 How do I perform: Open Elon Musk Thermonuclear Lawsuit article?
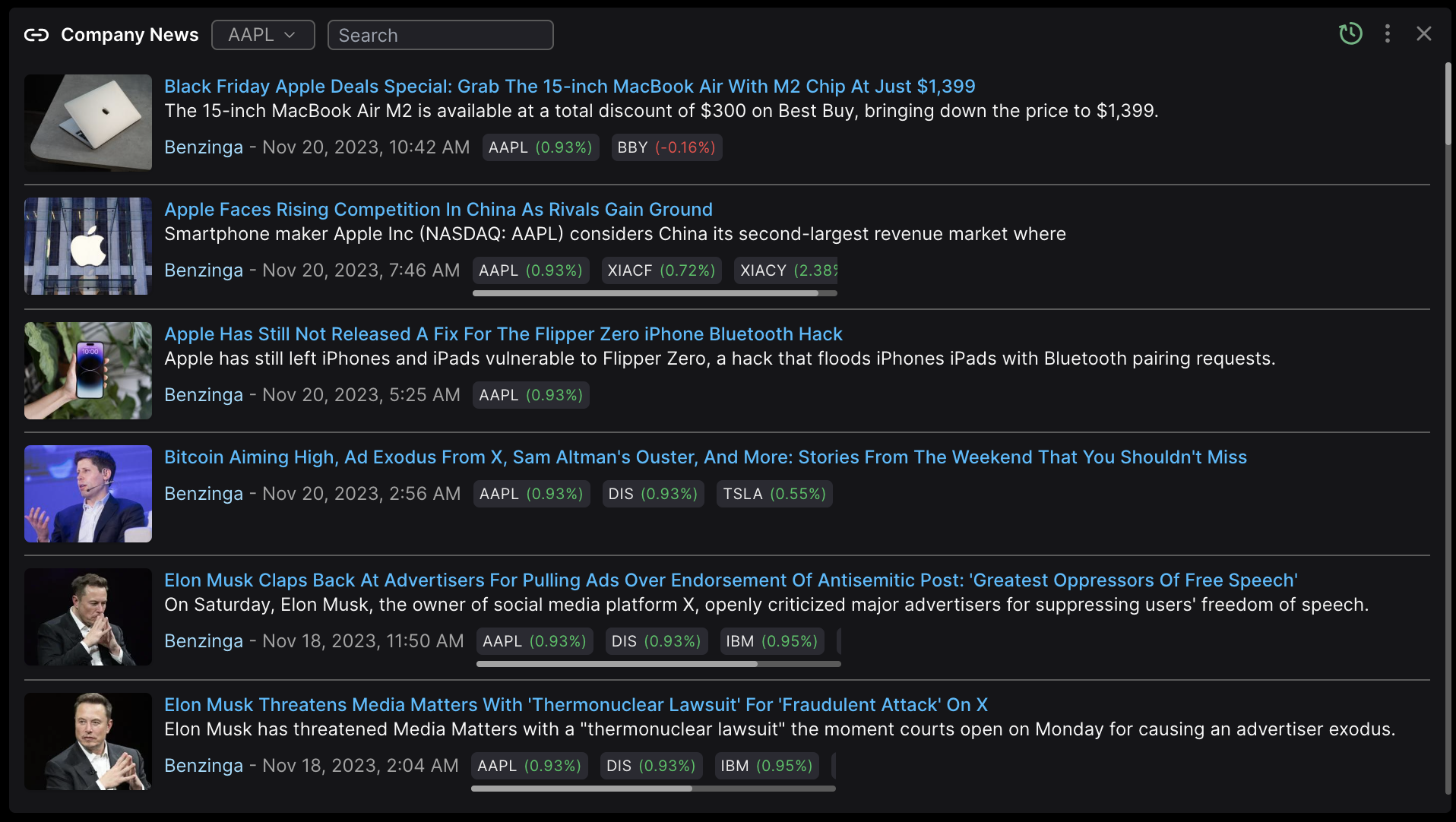point(576,705)
